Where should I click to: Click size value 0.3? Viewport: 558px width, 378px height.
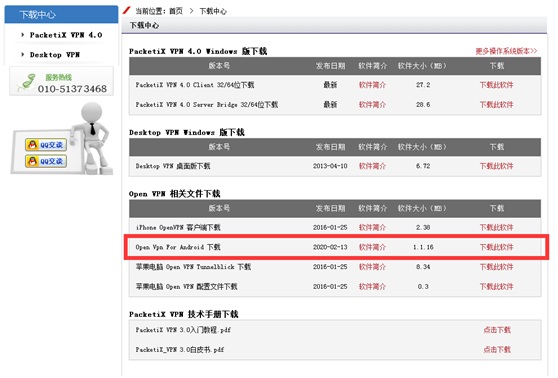click(423, 286)
